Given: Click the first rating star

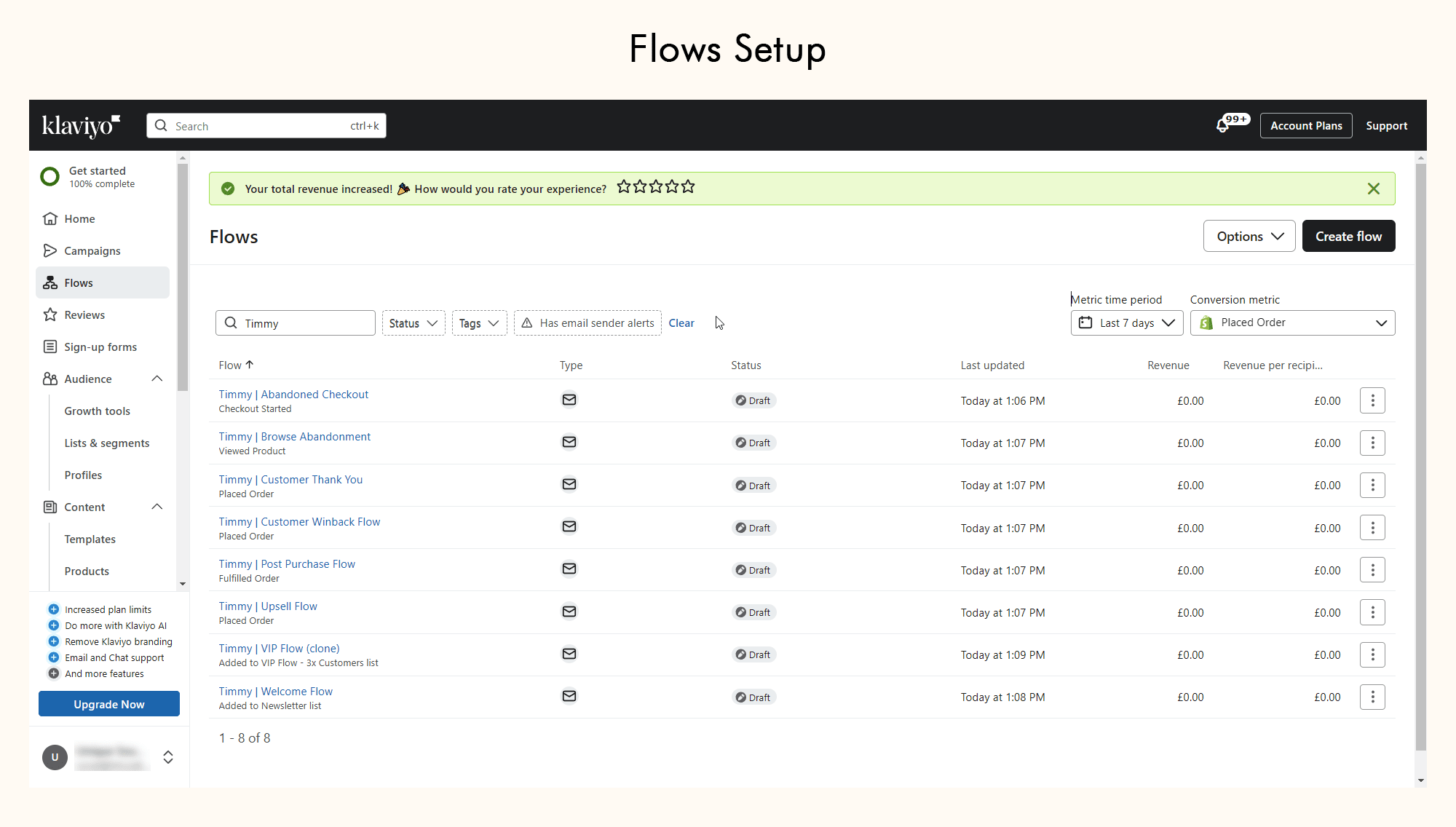Looking at the screenshot, I should 624,187.
